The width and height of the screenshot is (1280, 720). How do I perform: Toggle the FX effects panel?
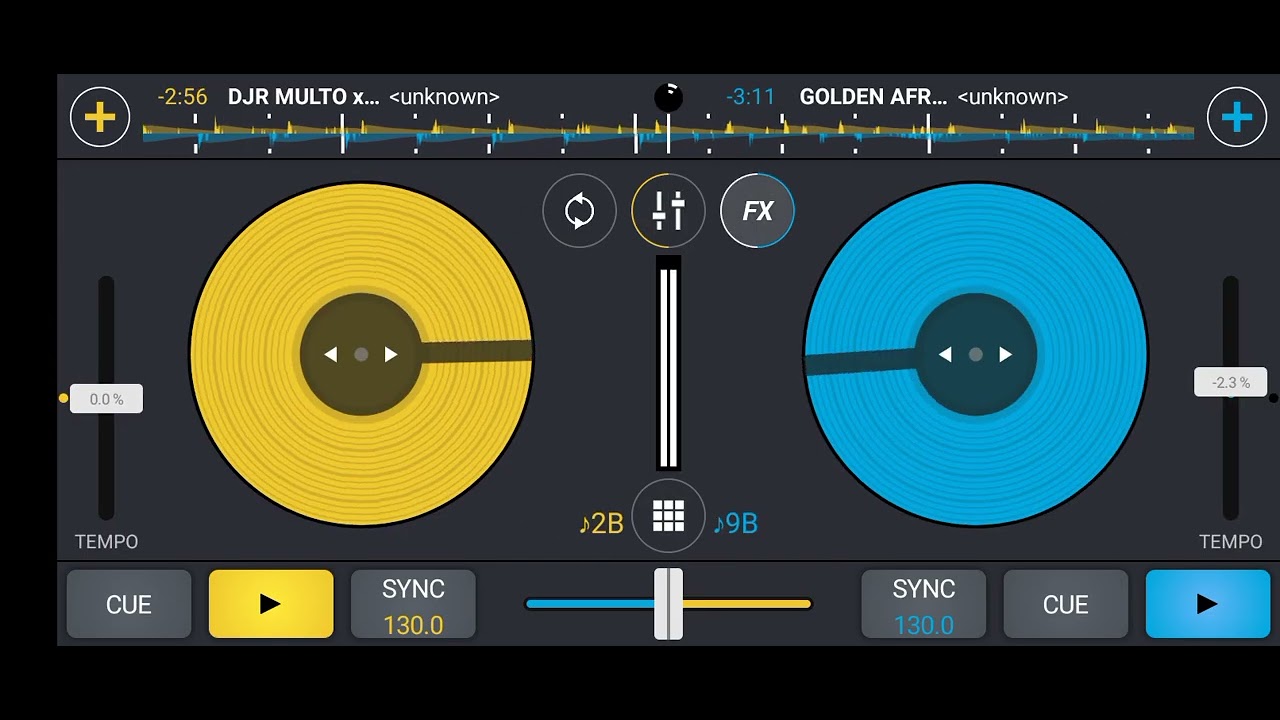757,211
